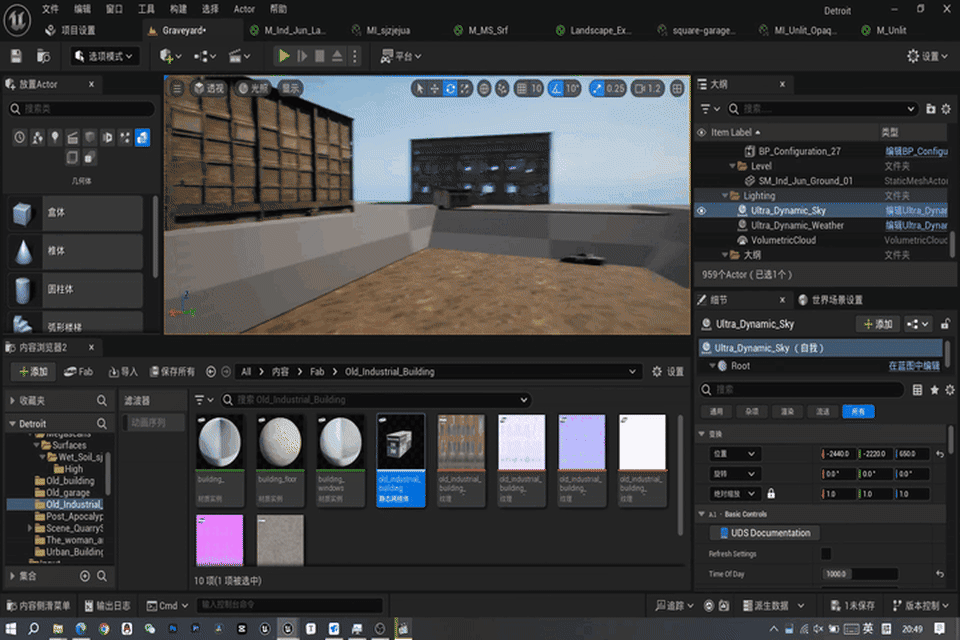The image size is (960, 640).
Task: Click the details property matrix grid icon
Action: [917, 390]
